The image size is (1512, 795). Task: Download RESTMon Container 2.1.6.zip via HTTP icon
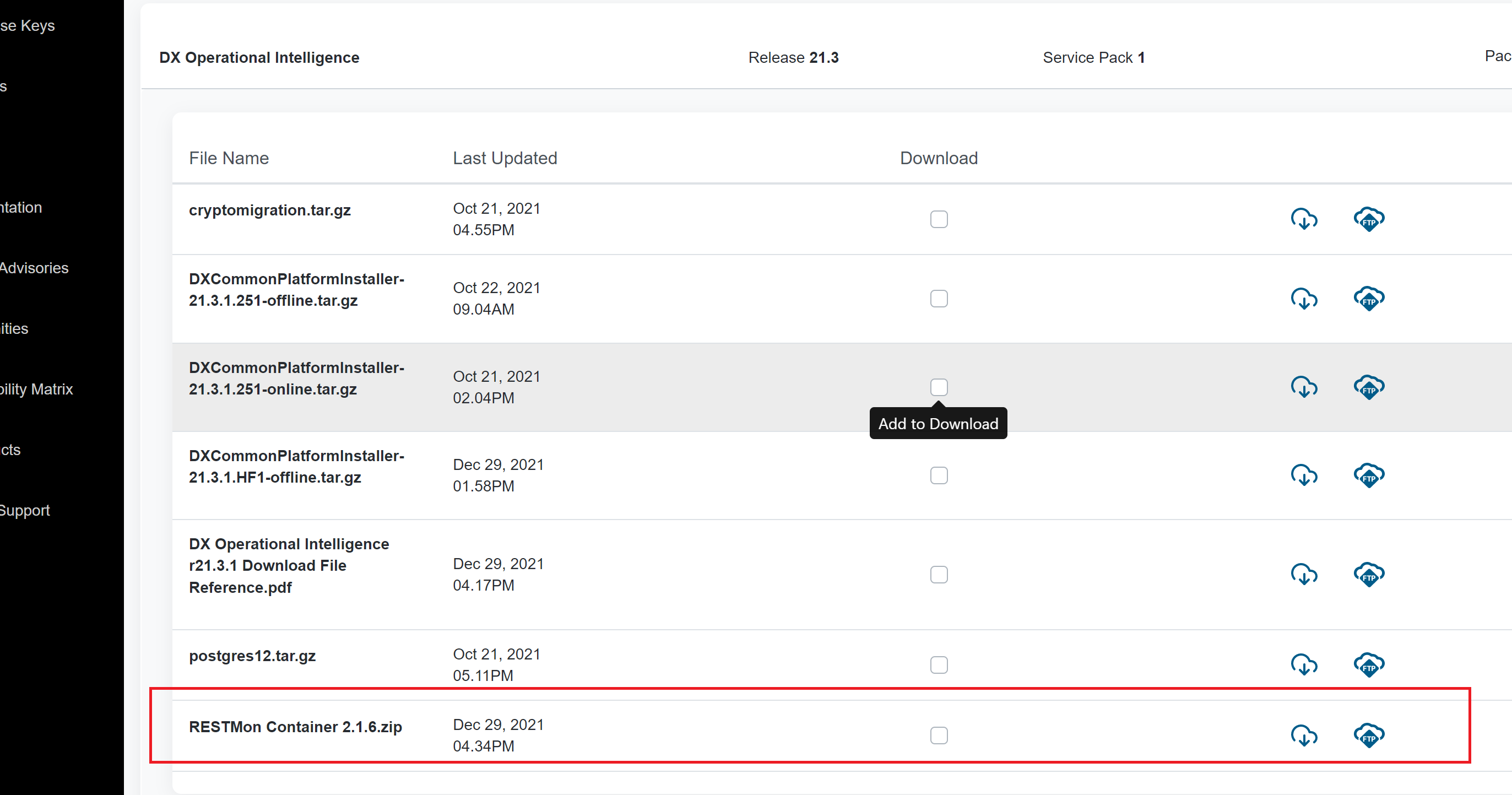pos(1304,735)
